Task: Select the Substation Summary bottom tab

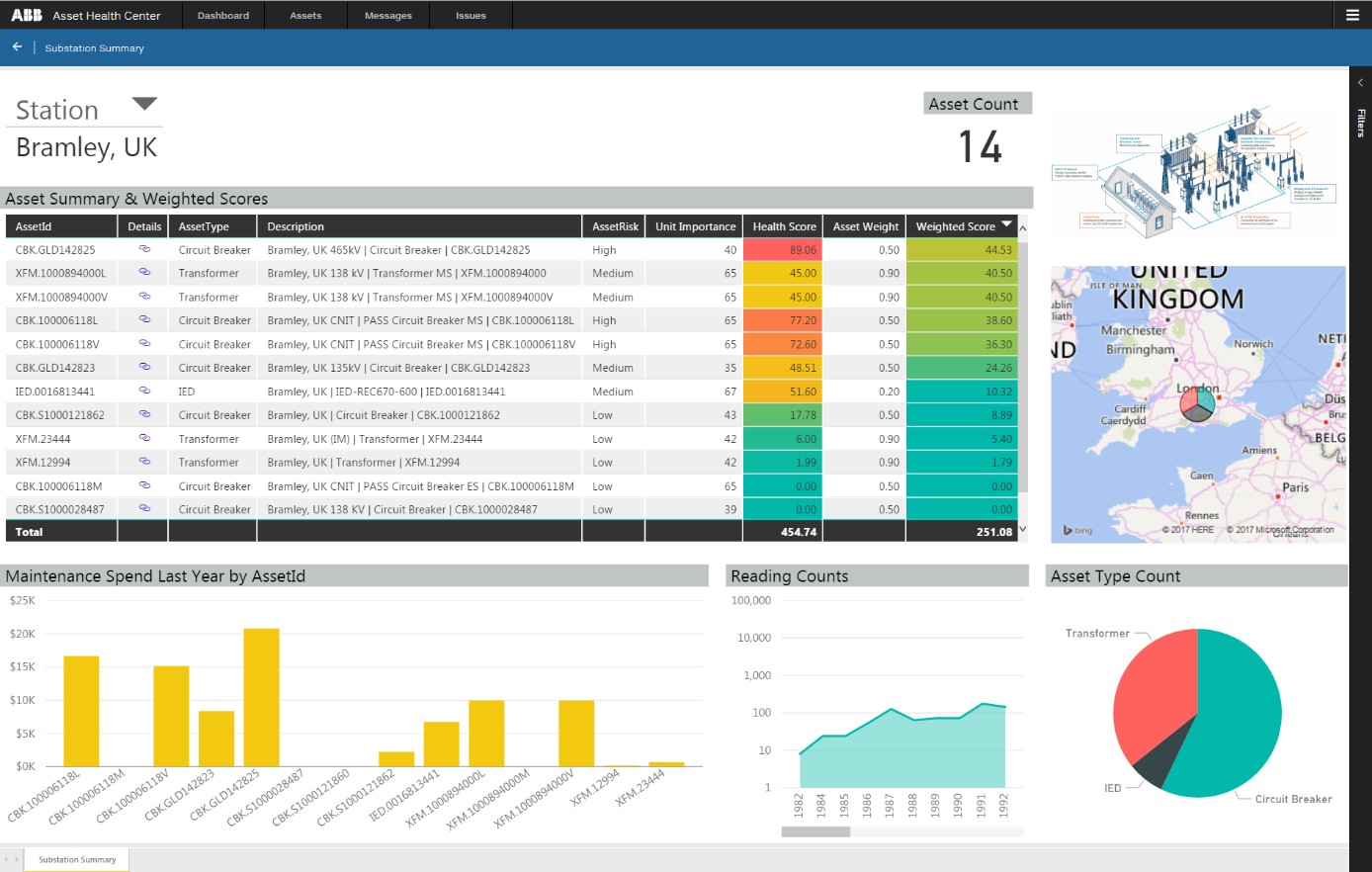Action: tap(77, 859)
